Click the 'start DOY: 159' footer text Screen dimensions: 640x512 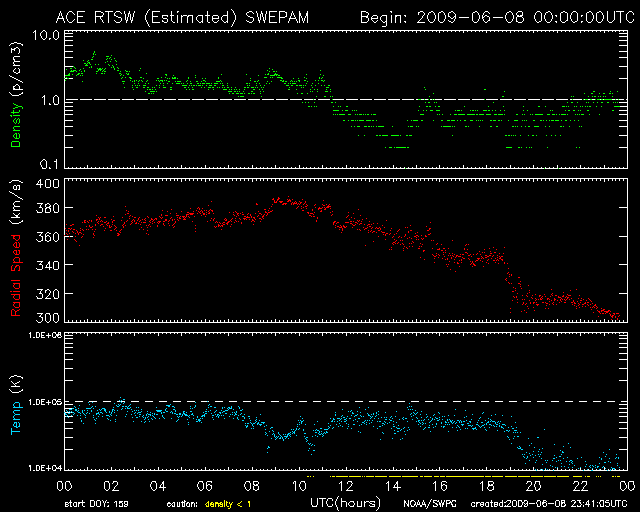point(96,504)
